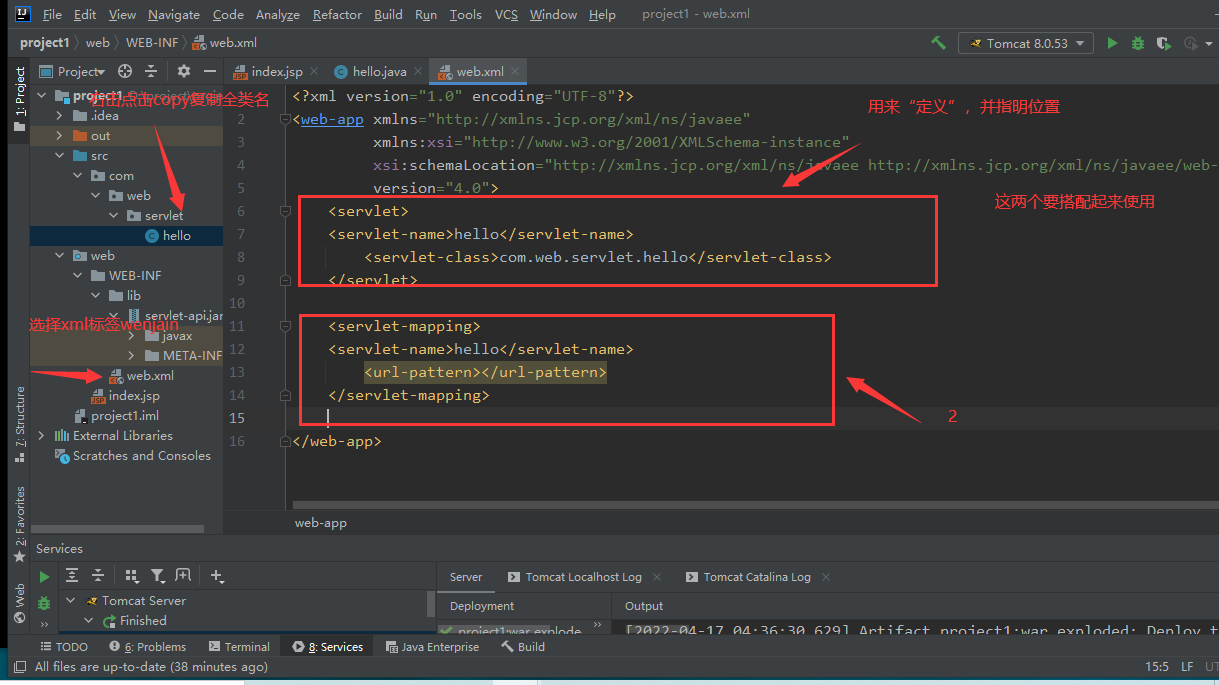1219x685 pixels.
Task: Open Project panel settings gear
Action: coord(183,71)
